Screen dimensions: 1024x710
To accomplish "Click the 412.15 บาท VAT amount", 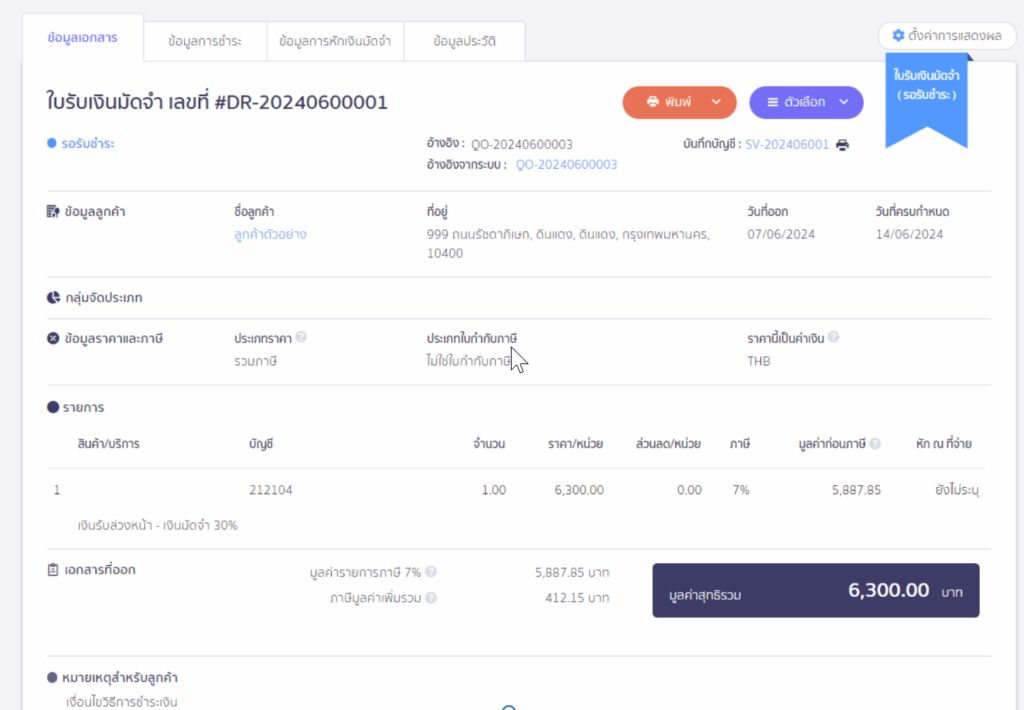I will 577,598.
